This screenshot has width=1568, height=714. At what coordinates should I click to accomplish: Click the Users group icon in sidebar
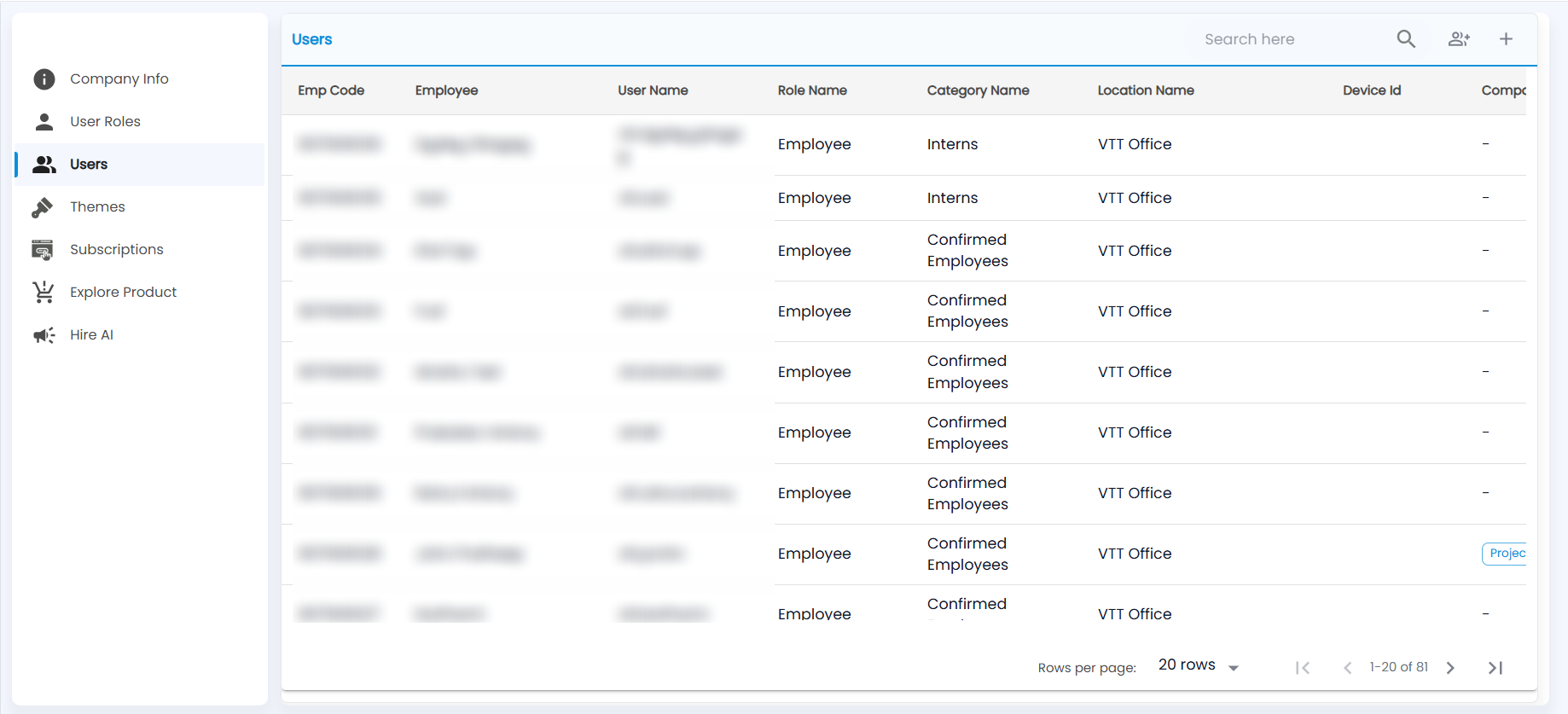[x=44, y=165]
